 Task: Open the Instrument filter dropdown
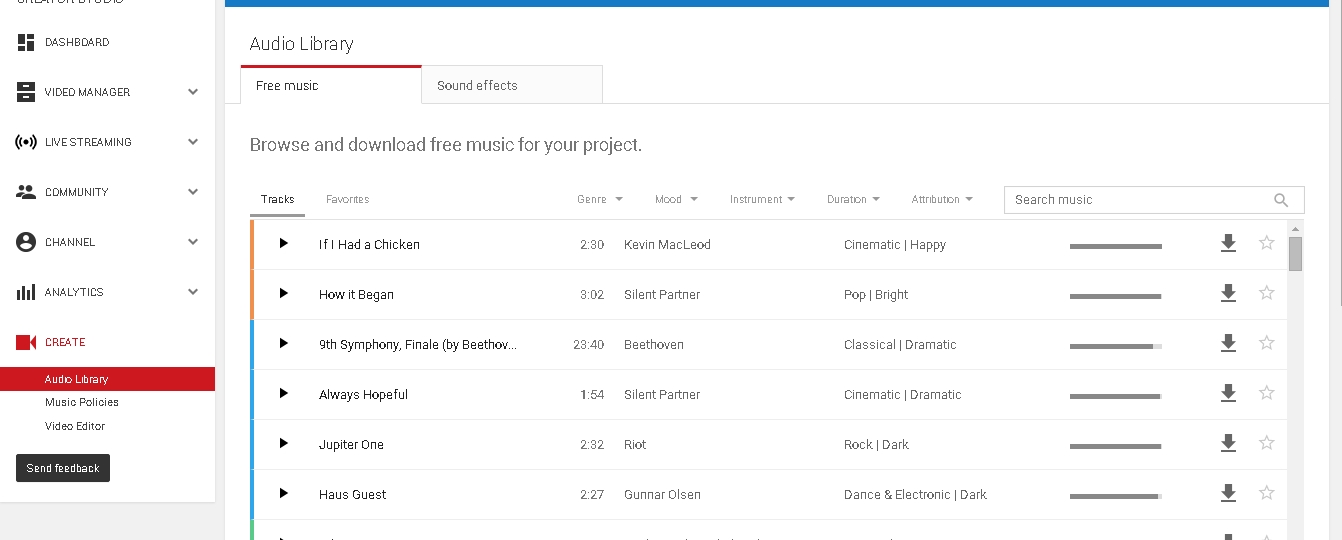pyautogui.click(x=763, y=199)
